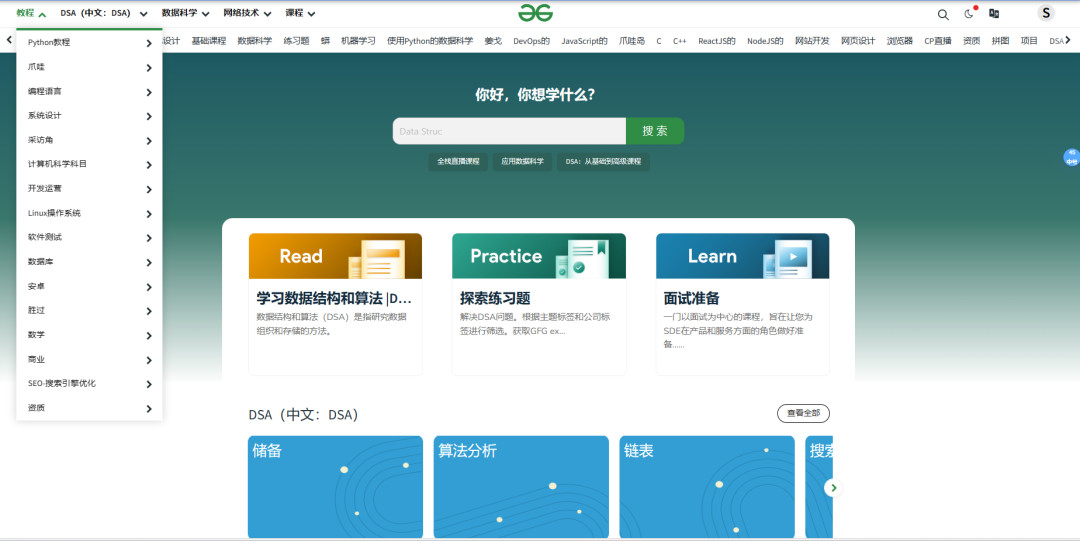Open the 网络技术 header dropdown
Viewport: 1080px width, 541px height.
point(247,13)
